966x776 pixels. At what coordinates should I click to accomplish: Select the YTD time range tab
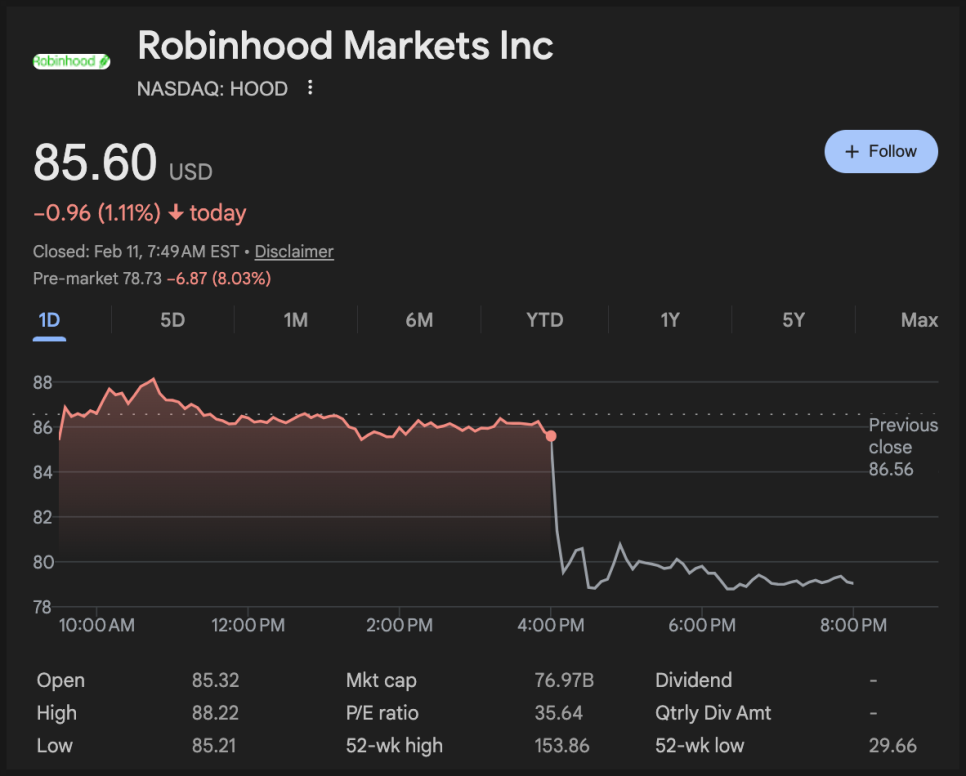point(544,320)
